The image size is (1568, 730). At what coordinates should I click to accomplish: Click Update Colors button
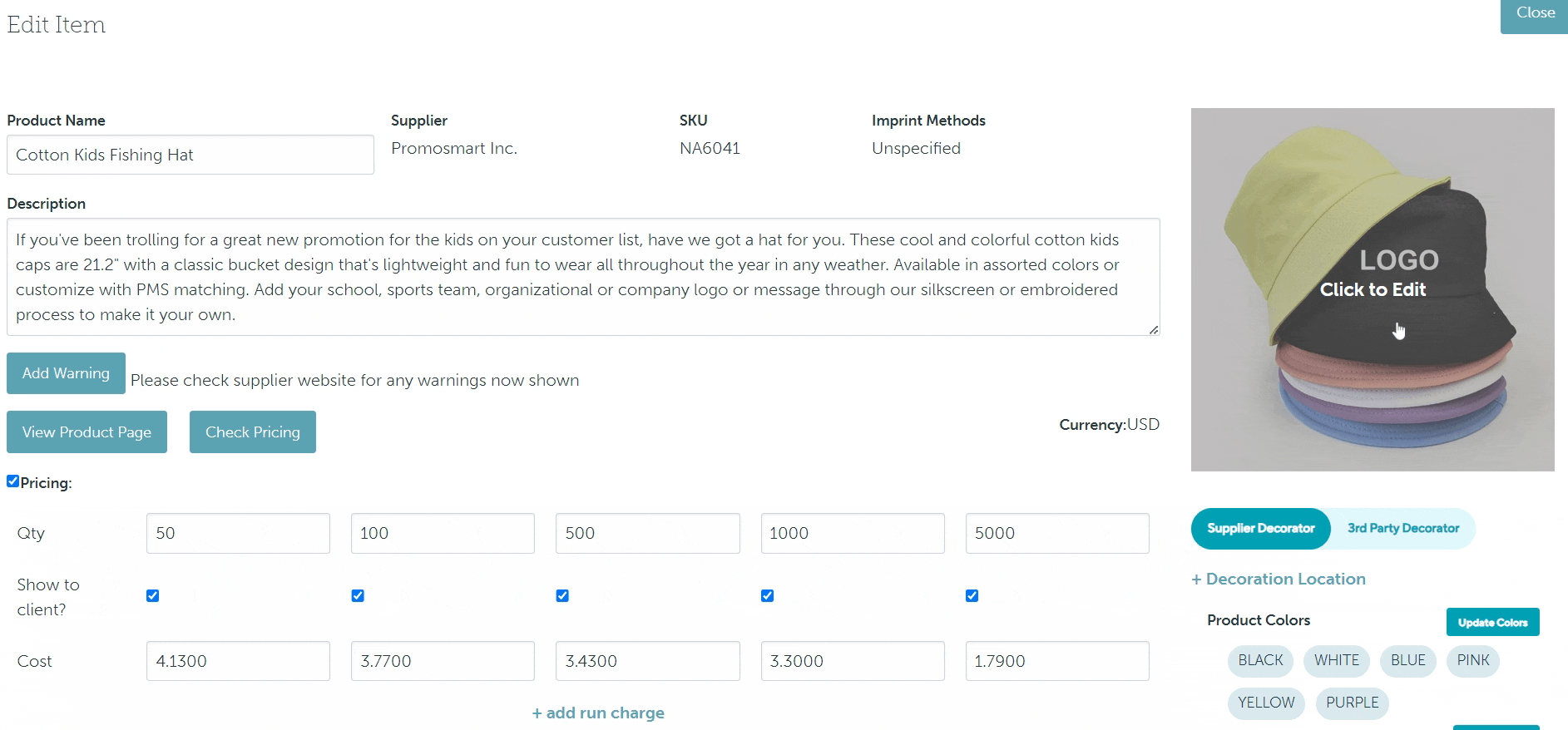pos(1492,623)
